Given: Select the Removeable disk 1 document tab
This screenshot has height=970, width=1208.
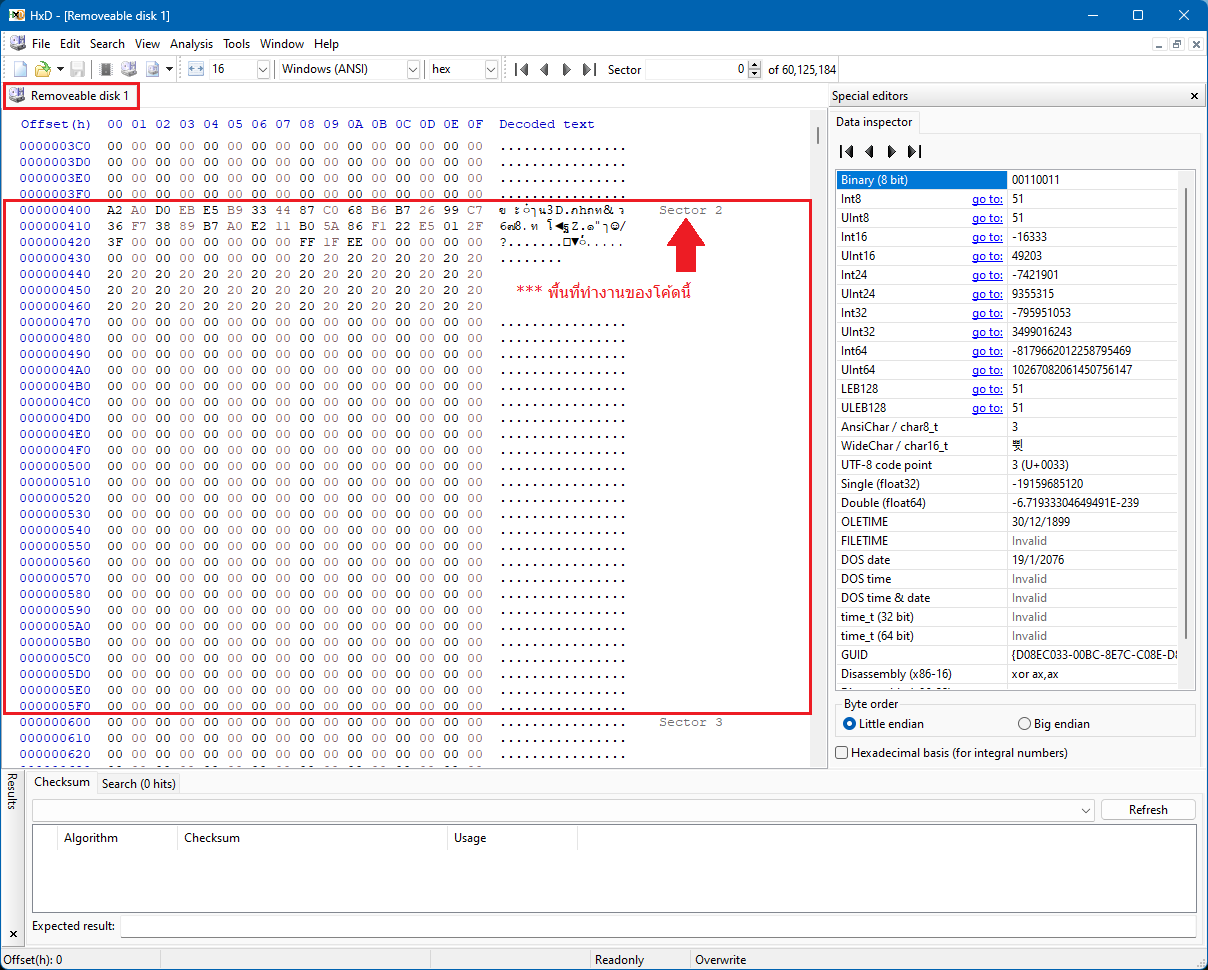Looking at the screenshot, I should coord(70,96).
